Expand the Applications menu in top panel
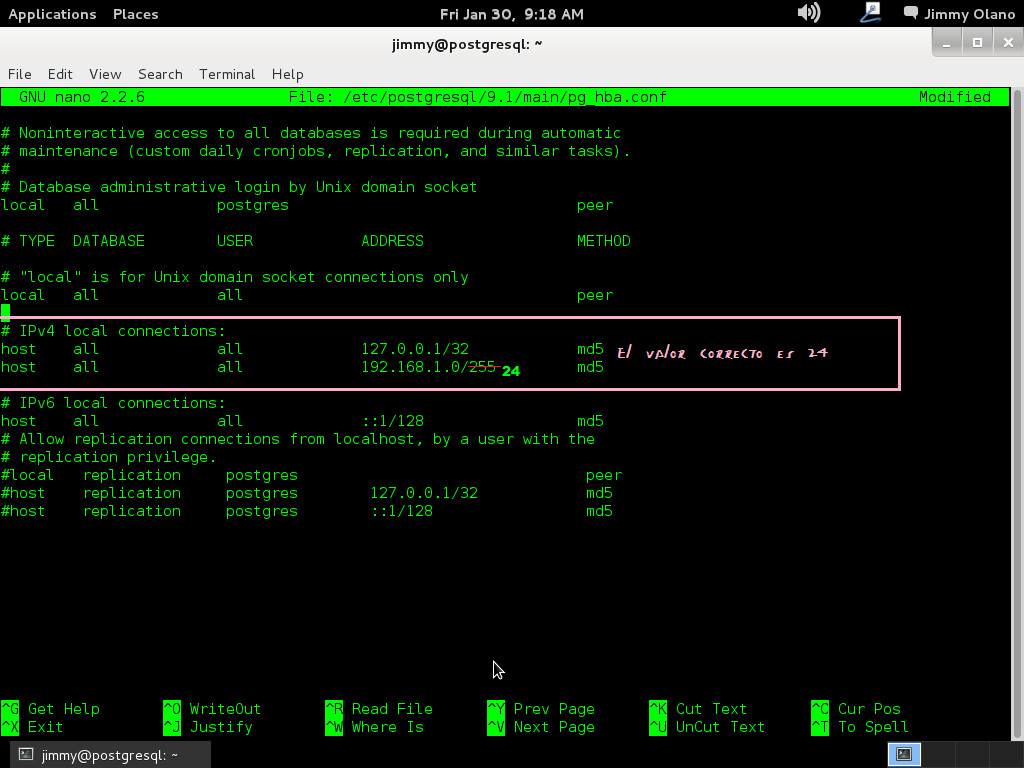 click(x=52, y=14)
